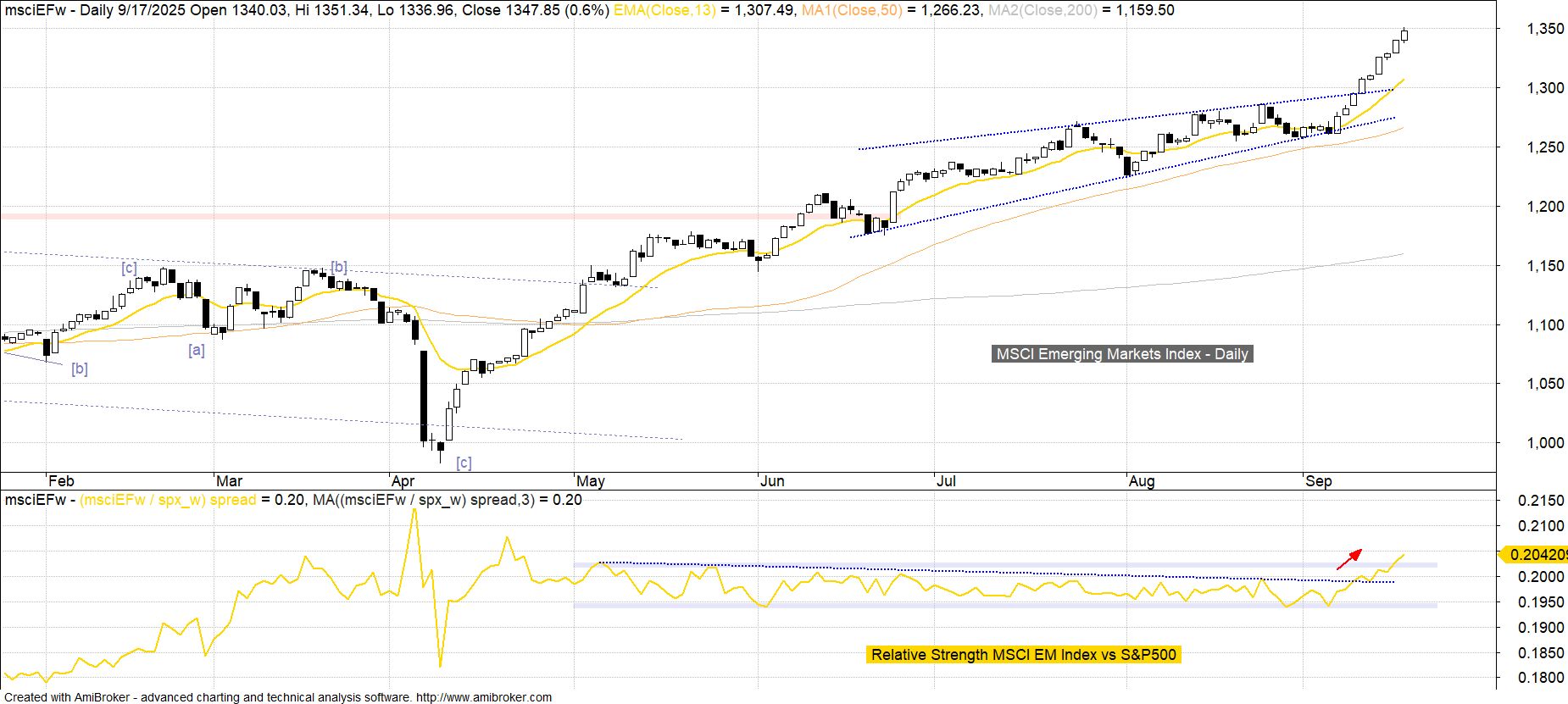Select the [b] wave label at the March peak

(x=338, y=267)
